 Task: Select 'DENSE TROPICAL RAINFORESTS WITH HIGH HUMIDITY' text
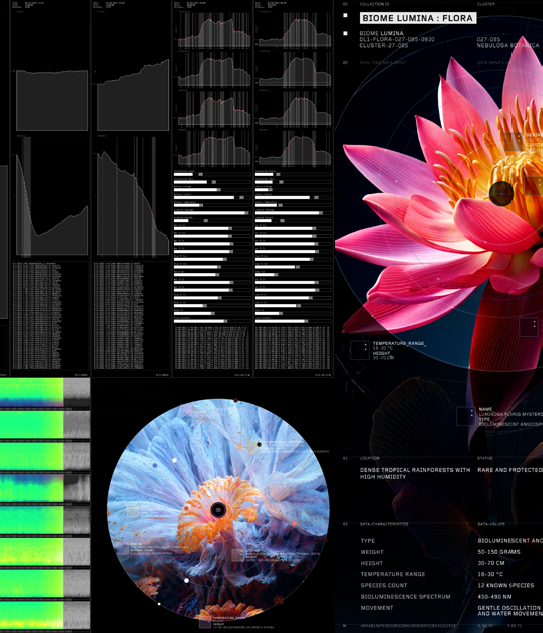pos(415,473)
